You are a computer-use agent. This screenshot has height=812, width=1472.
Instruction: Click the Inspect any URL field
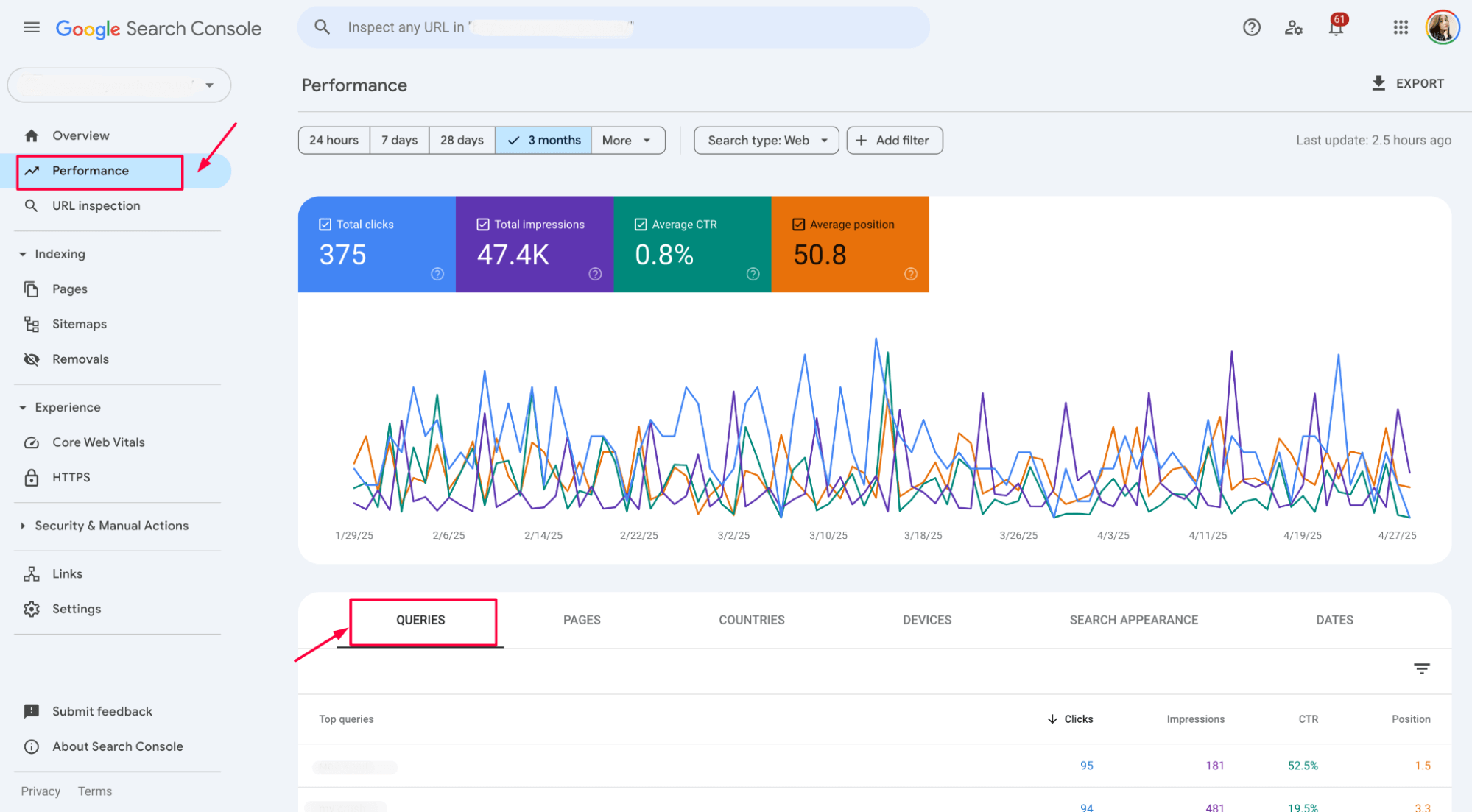click(613, 27)
